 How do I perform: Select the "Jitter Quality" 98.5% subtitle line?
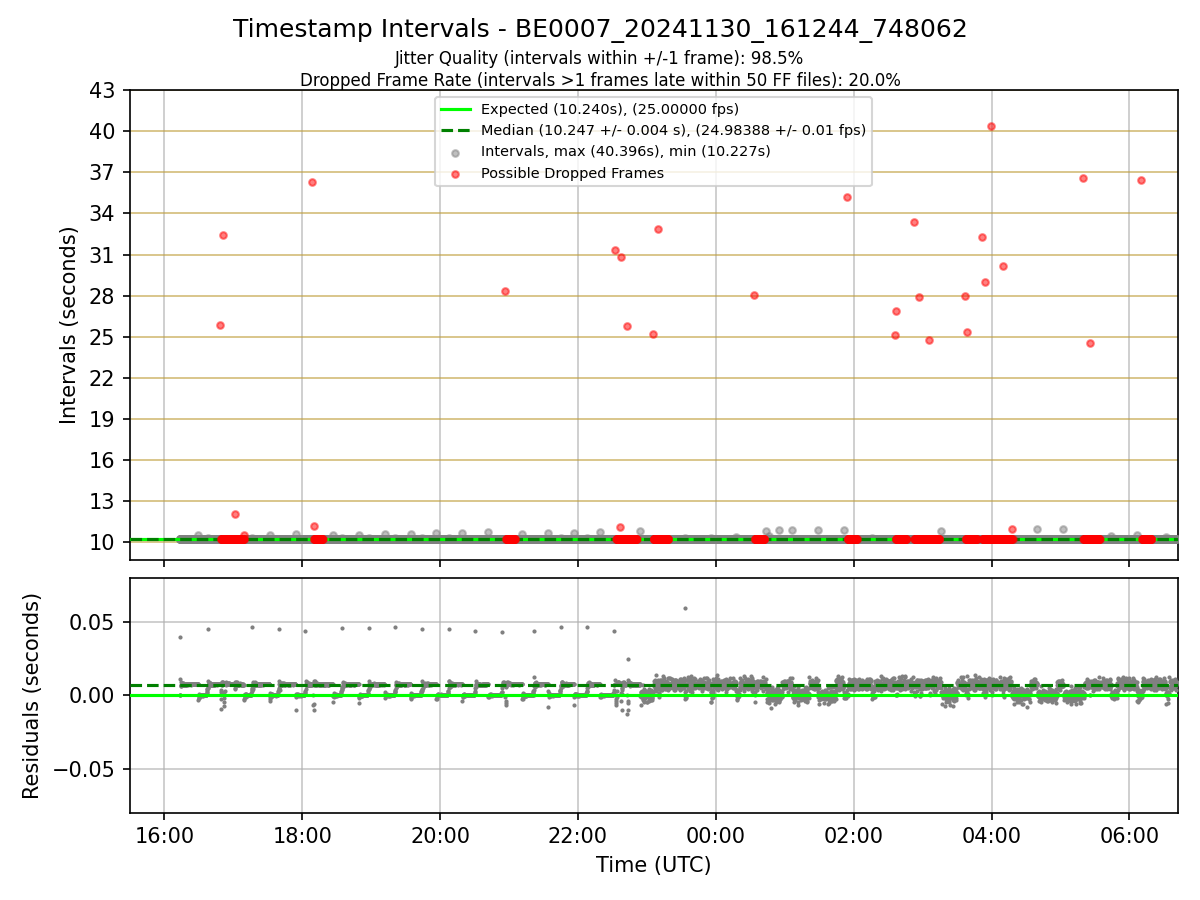(599, 58)
